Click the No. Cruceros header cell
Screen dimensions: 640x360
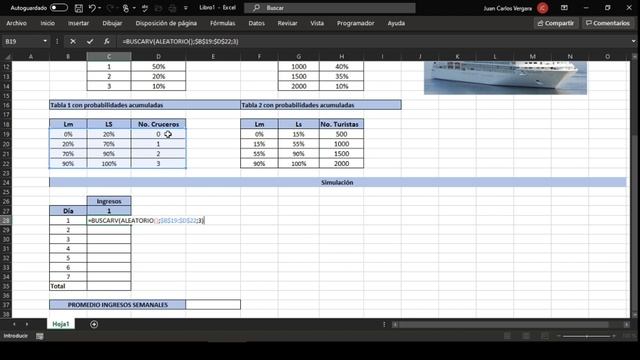point(158,124)
